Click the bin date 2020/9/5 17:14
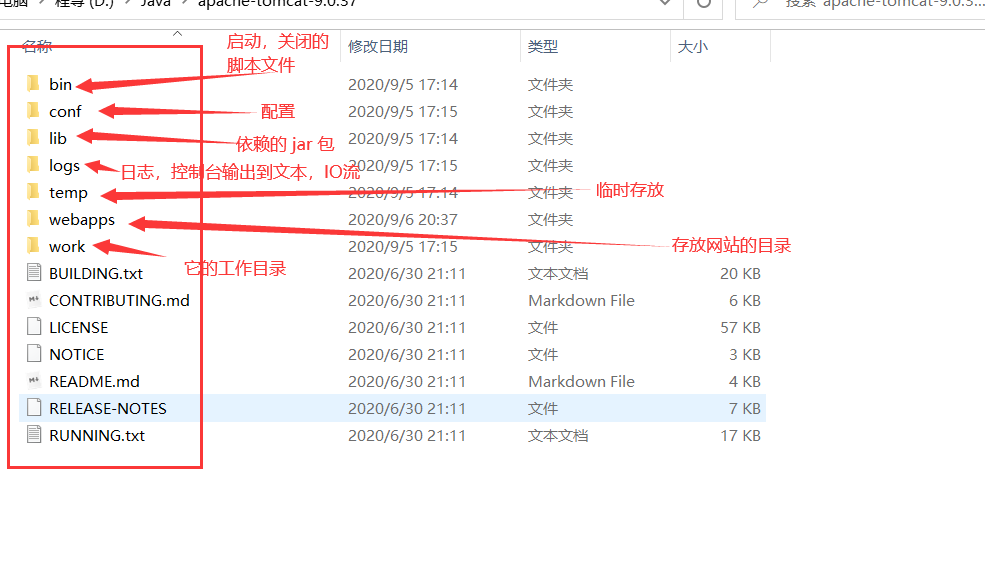 tap(403, 84)
